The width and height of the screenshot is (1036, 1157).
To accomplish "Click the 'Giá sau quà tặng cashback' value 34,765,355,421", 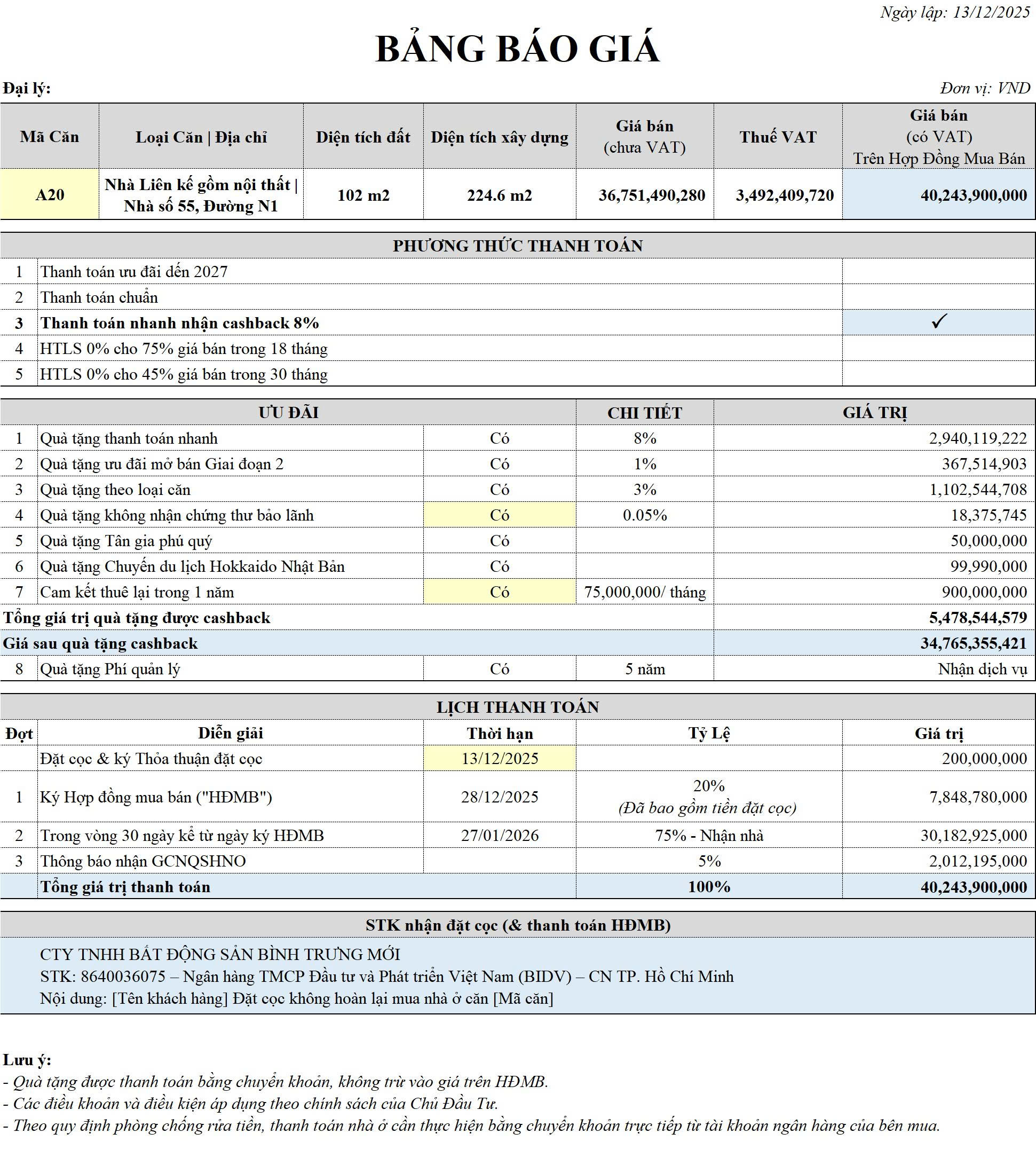I will 973,643.
